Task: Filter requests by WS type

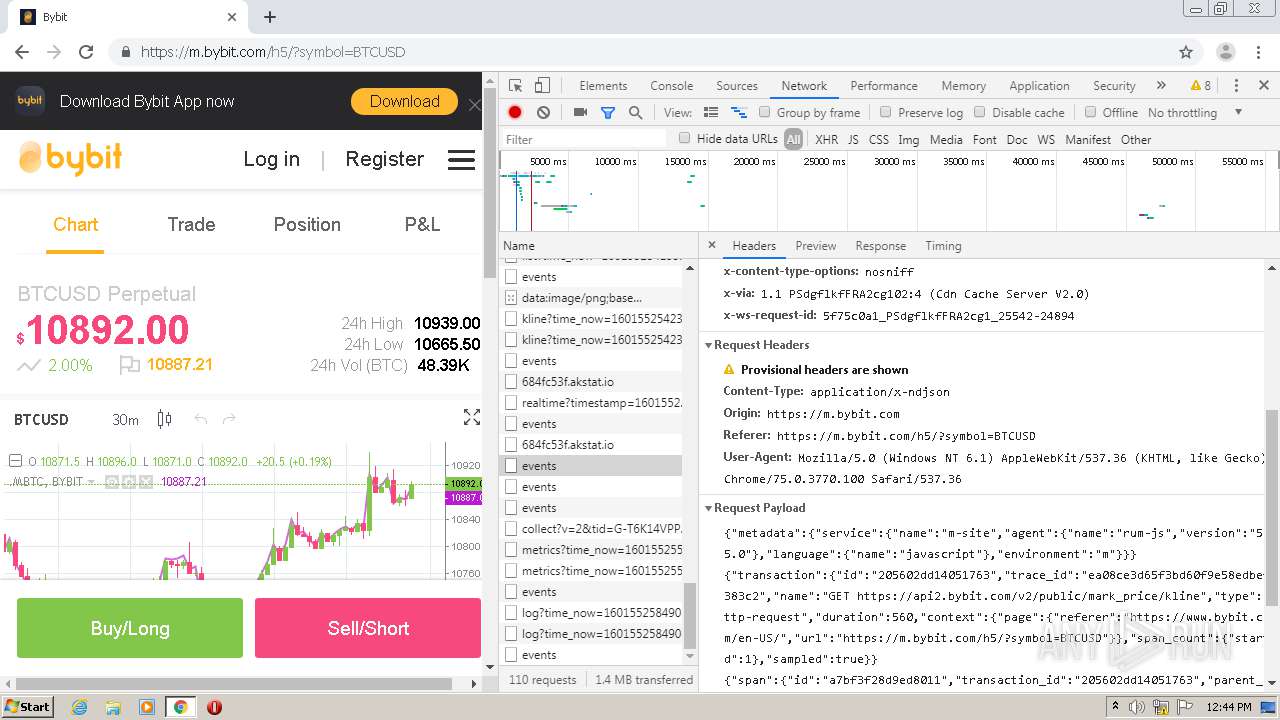Action: coord(1046,140)
